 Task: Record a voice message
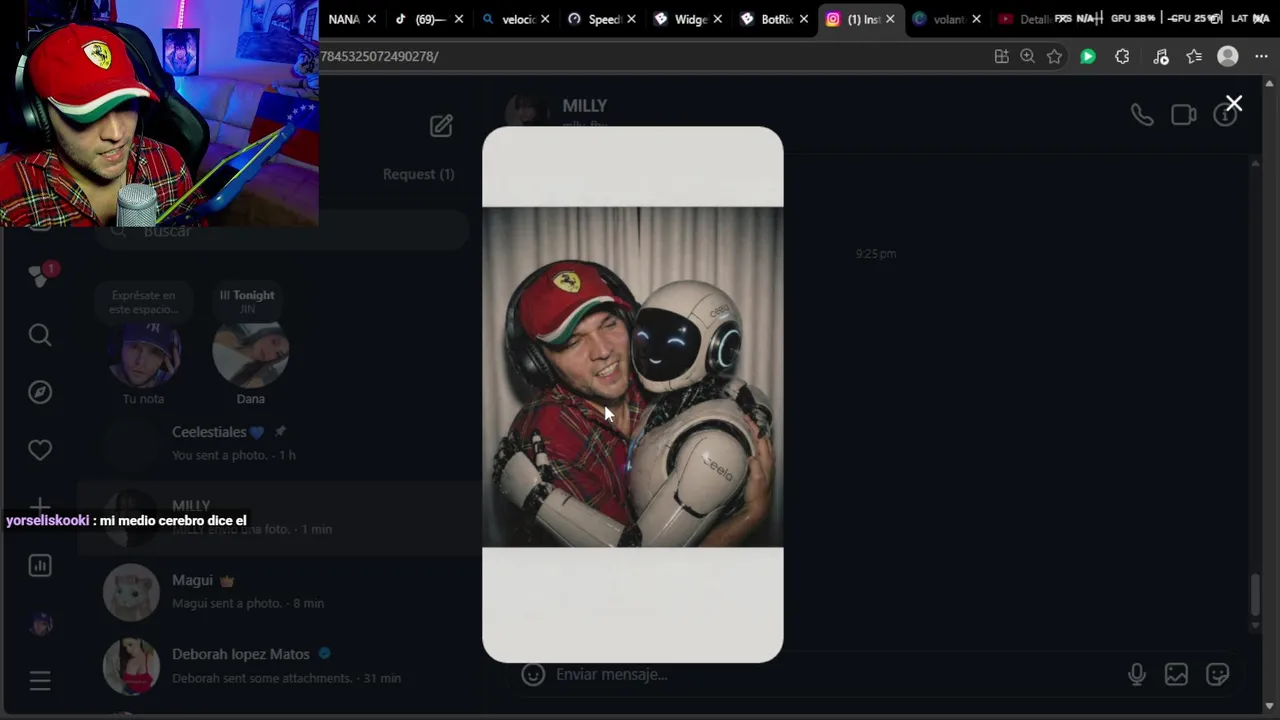click(1137, 675)
